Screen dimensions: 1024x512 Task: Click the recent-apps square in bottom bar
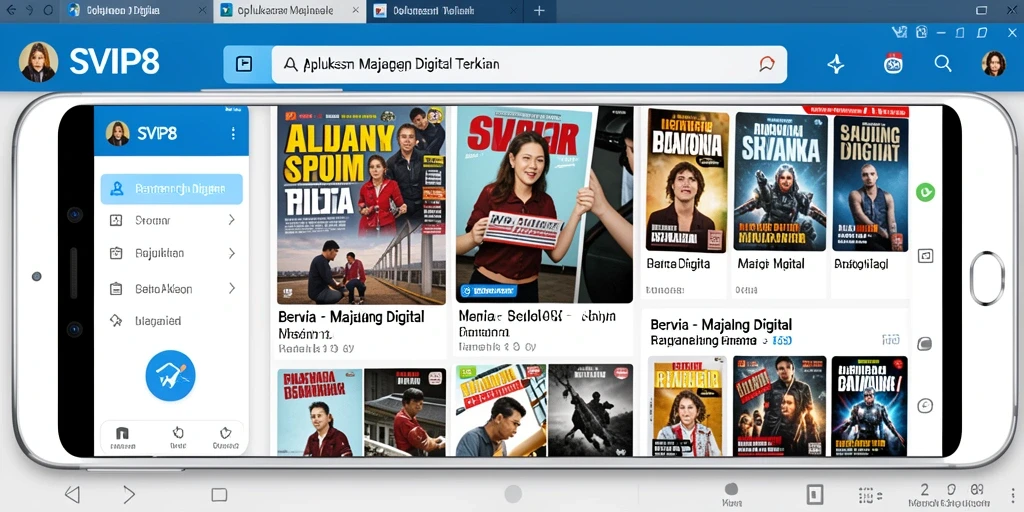219,494
